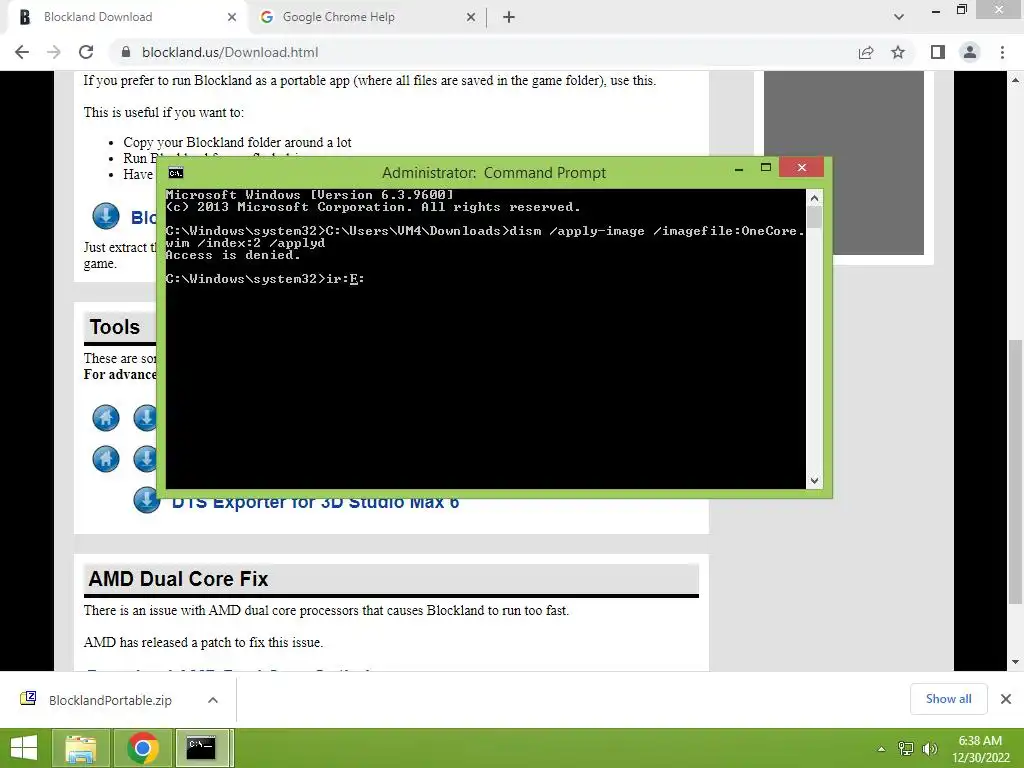This screenshot has height=768, width=1024.
Task: Click the Chrome forward arrow
Action: pyautogui.click(x=54, y=52)
